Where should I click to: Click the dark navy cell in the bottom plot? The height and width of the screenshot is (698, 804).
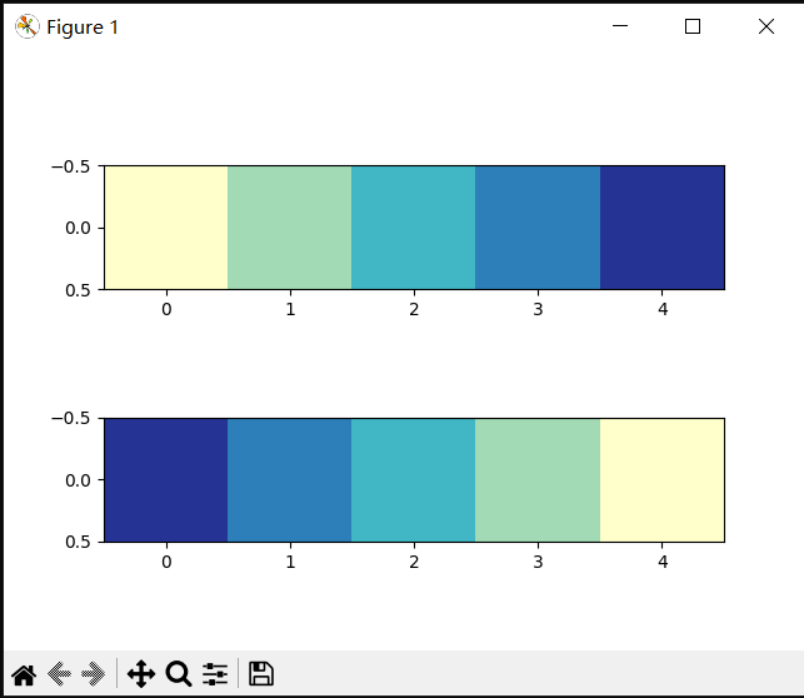click(x=166, y=480)
